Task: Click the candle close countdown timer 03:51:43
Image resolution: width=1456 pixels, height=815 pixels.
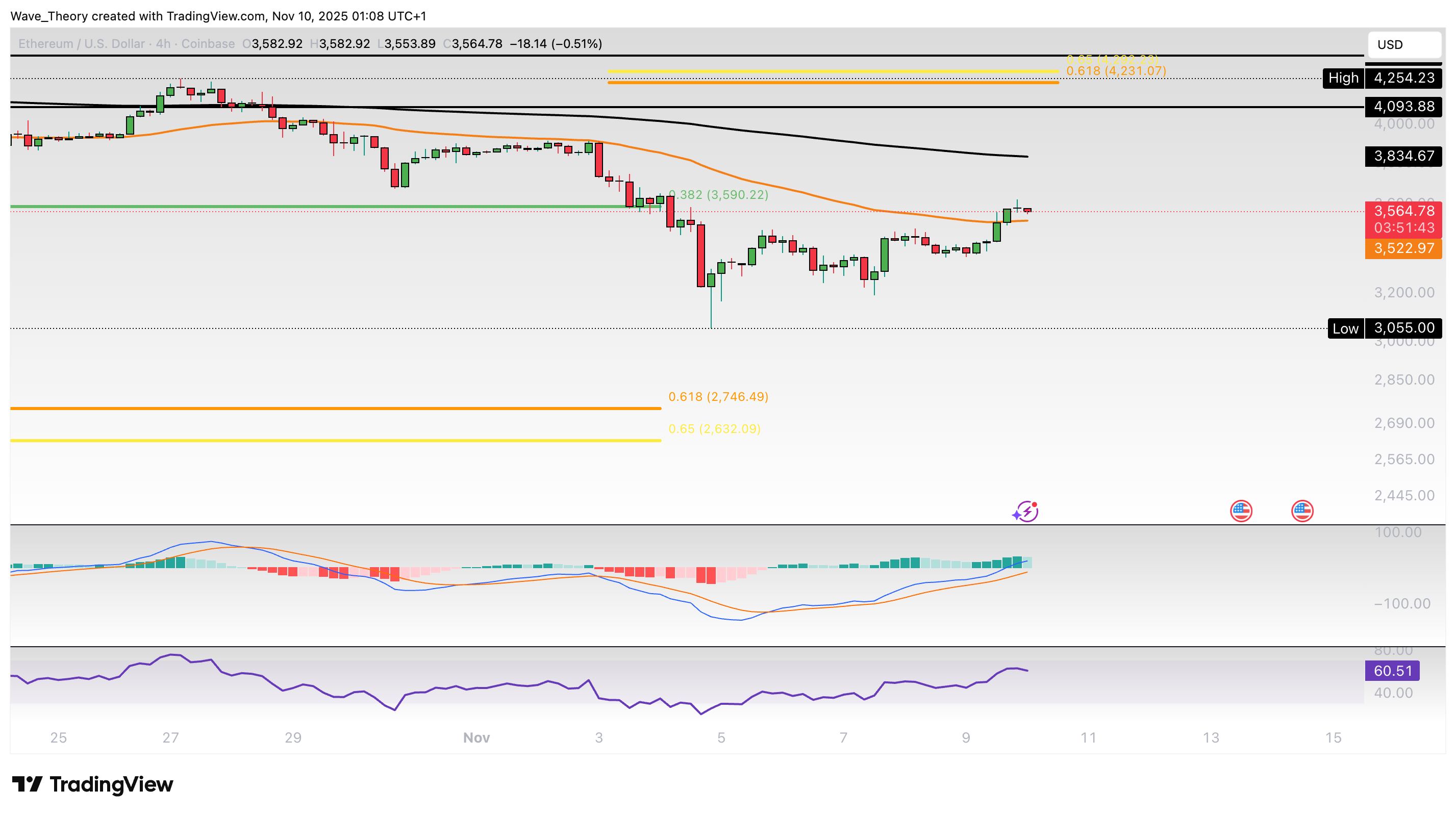Action: click(x=1403, y=228)
